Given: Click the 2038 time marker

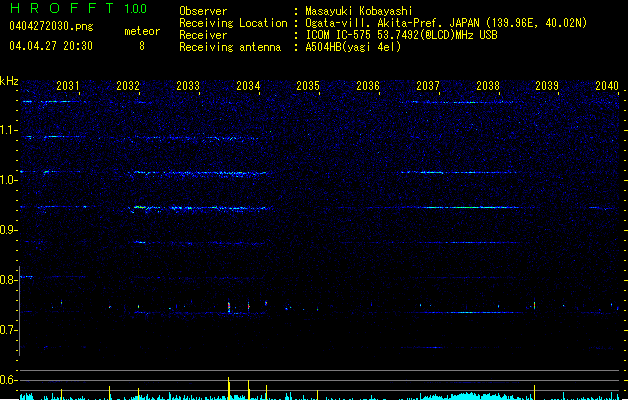Looking at the screenshot, I should click(x=488, y=85).
